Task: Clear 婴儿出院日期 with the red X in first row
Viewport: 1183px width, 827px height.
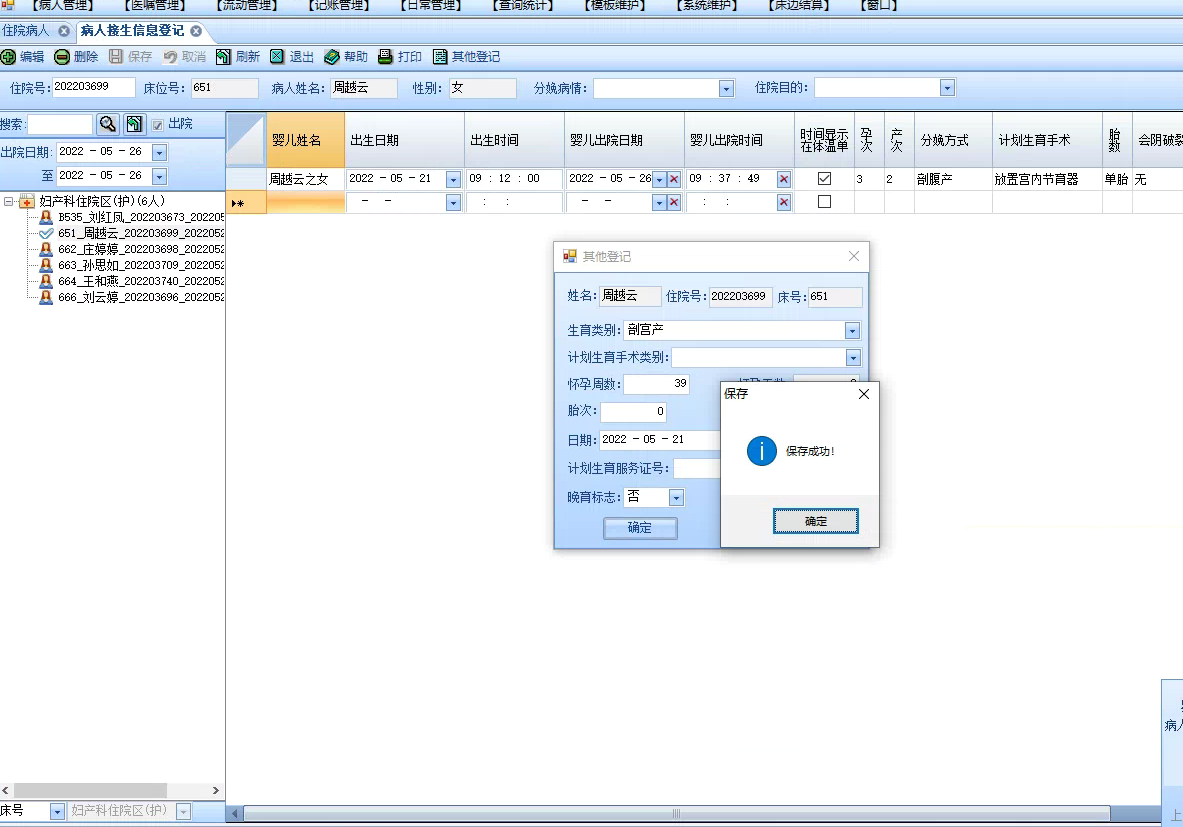Action: pos(674,180)
